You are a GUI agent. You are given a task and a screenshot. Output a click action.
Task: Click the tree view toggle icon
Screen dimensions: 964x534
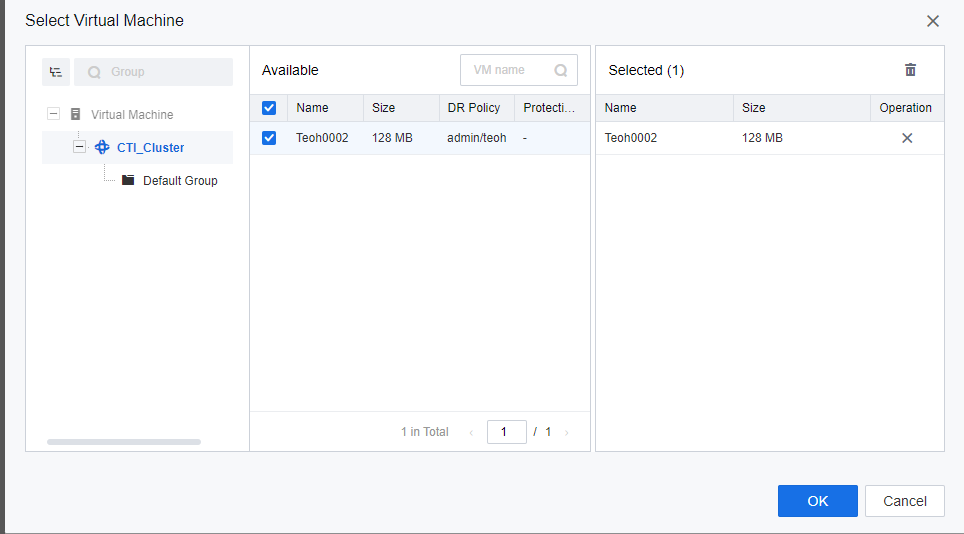coord(56,72)
